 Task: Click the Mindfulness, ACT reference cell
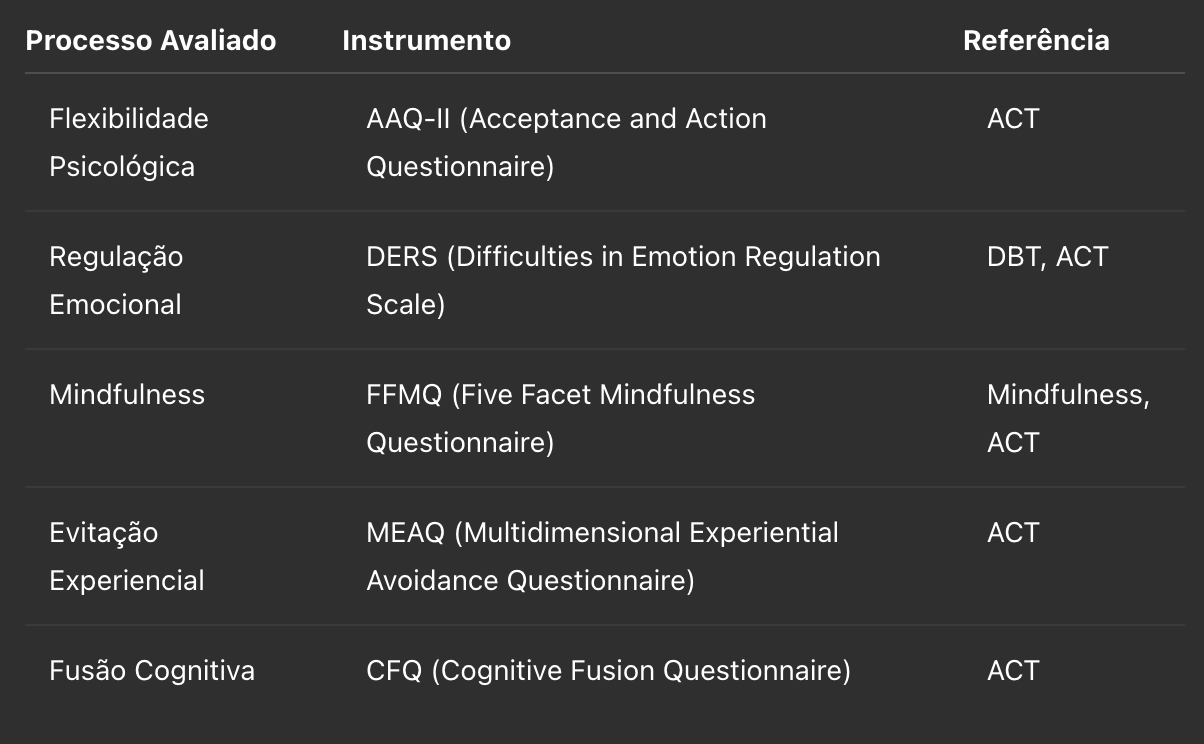(x=1068, y=418)
